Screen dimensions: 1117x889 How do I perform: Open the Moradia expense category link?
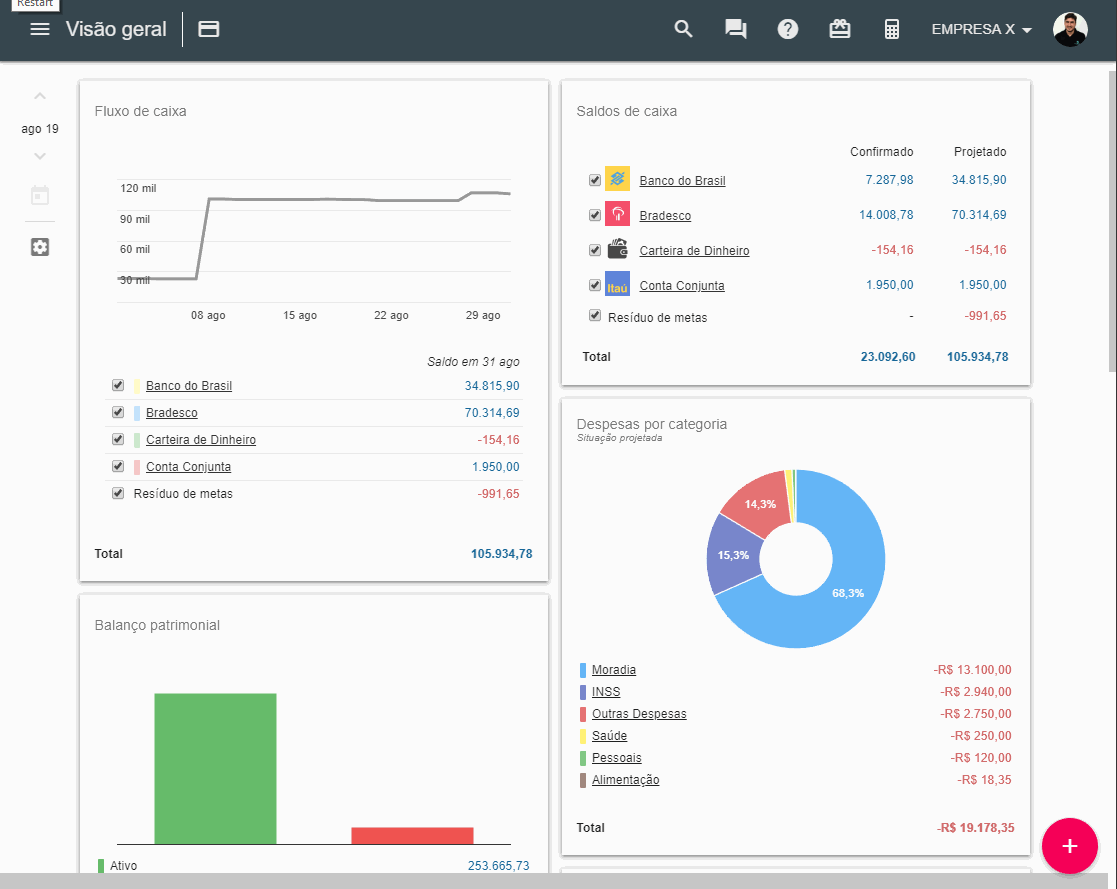pyautogui.click(x=613, y=670)
